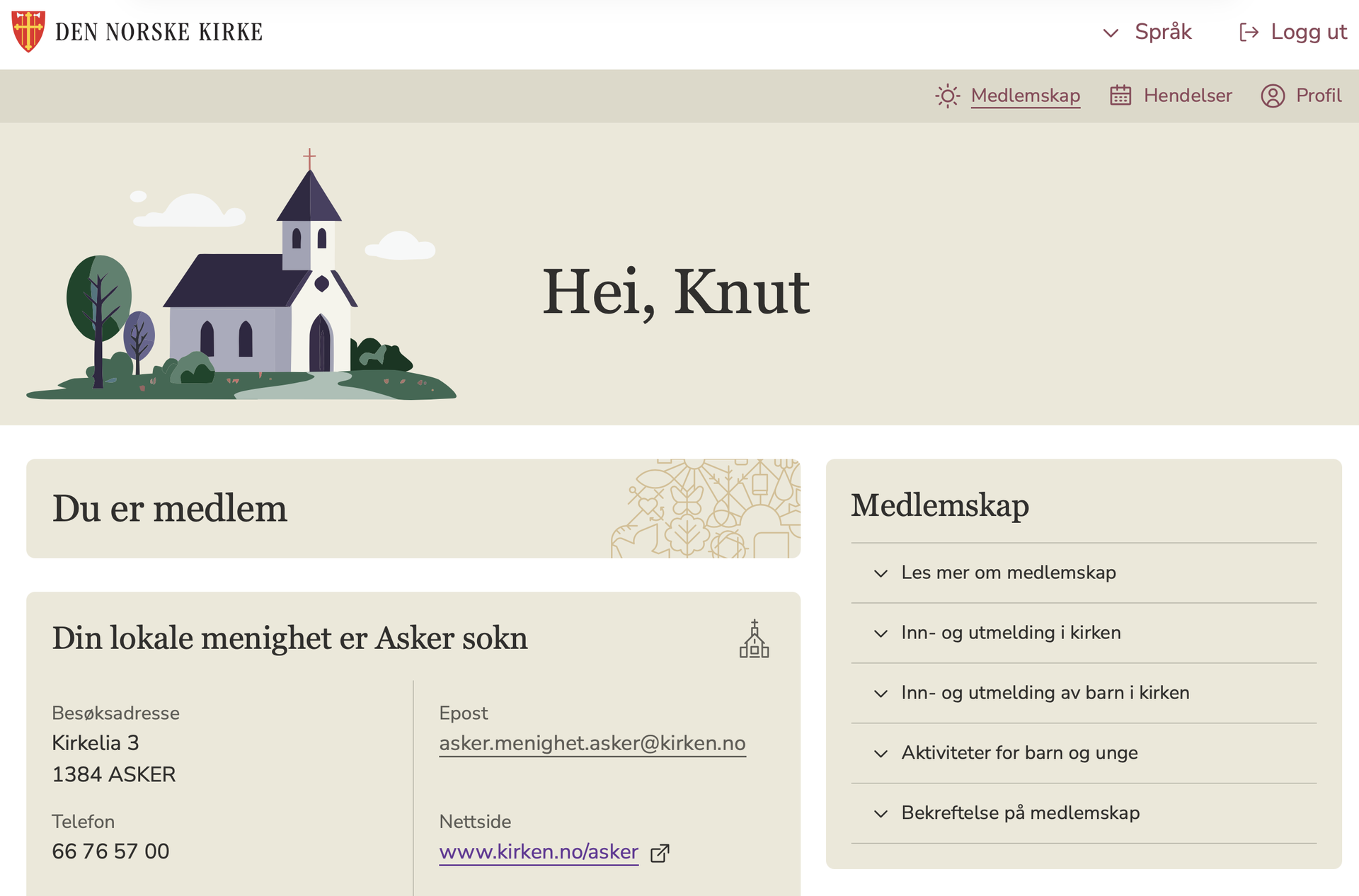Click the Logg ut link
The width and height of the screenshot is (1359, 896).
1308,33
